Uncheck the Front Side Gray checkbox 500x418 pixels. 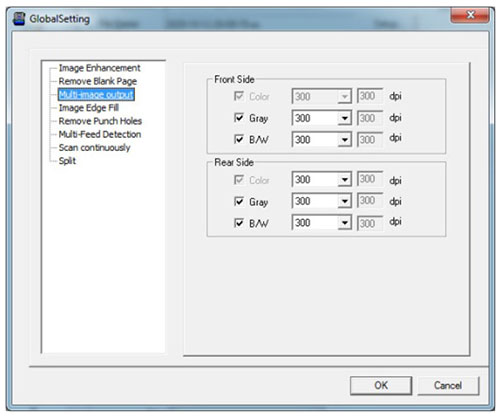pyautogui.click(x=239, y=118)
